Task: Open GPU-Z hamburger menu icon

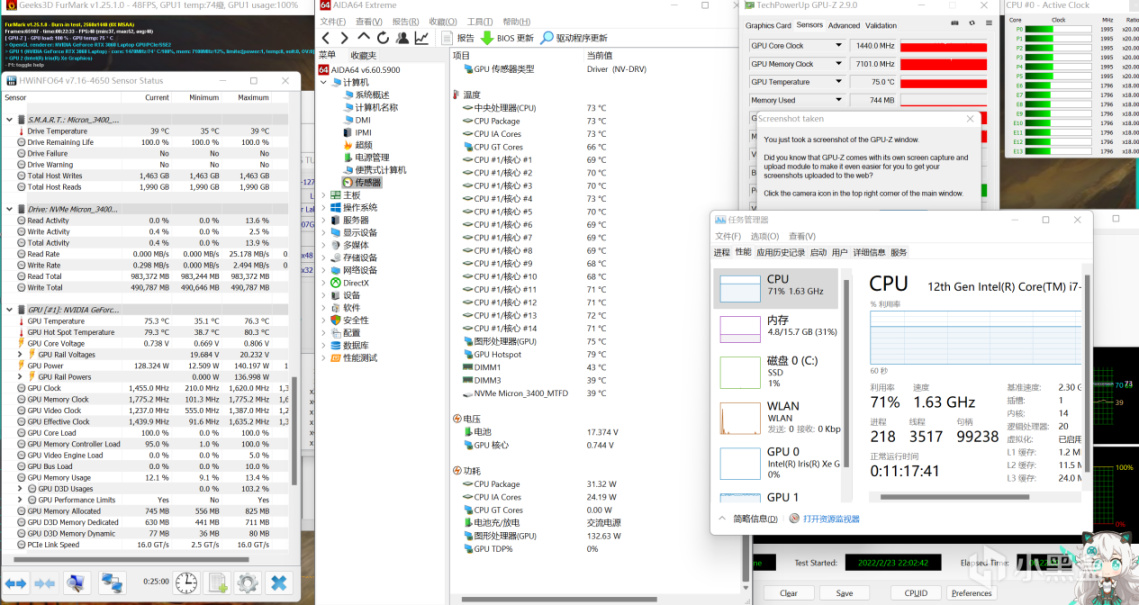Action: (989, 24)
